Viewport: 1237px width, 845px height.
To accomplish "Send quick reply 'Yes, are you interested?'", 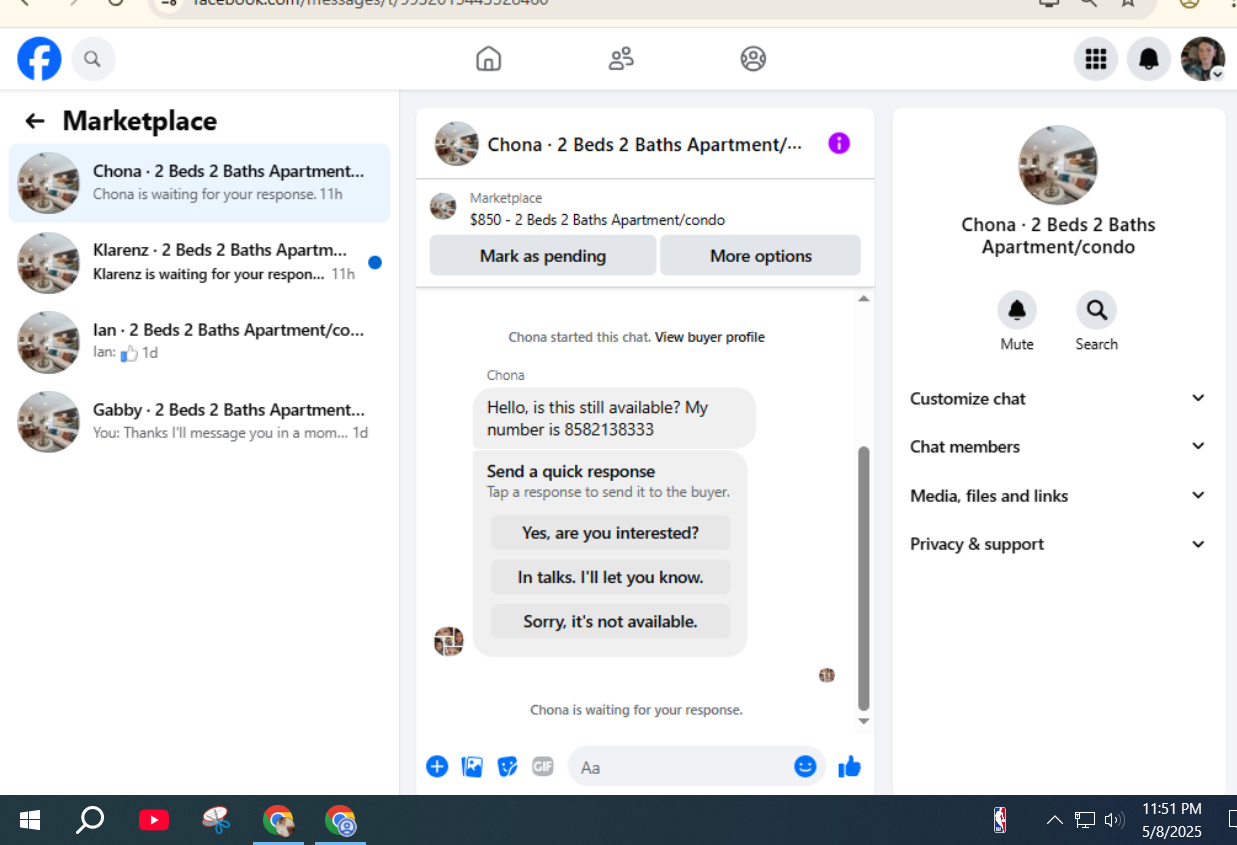I will (610, 533).
